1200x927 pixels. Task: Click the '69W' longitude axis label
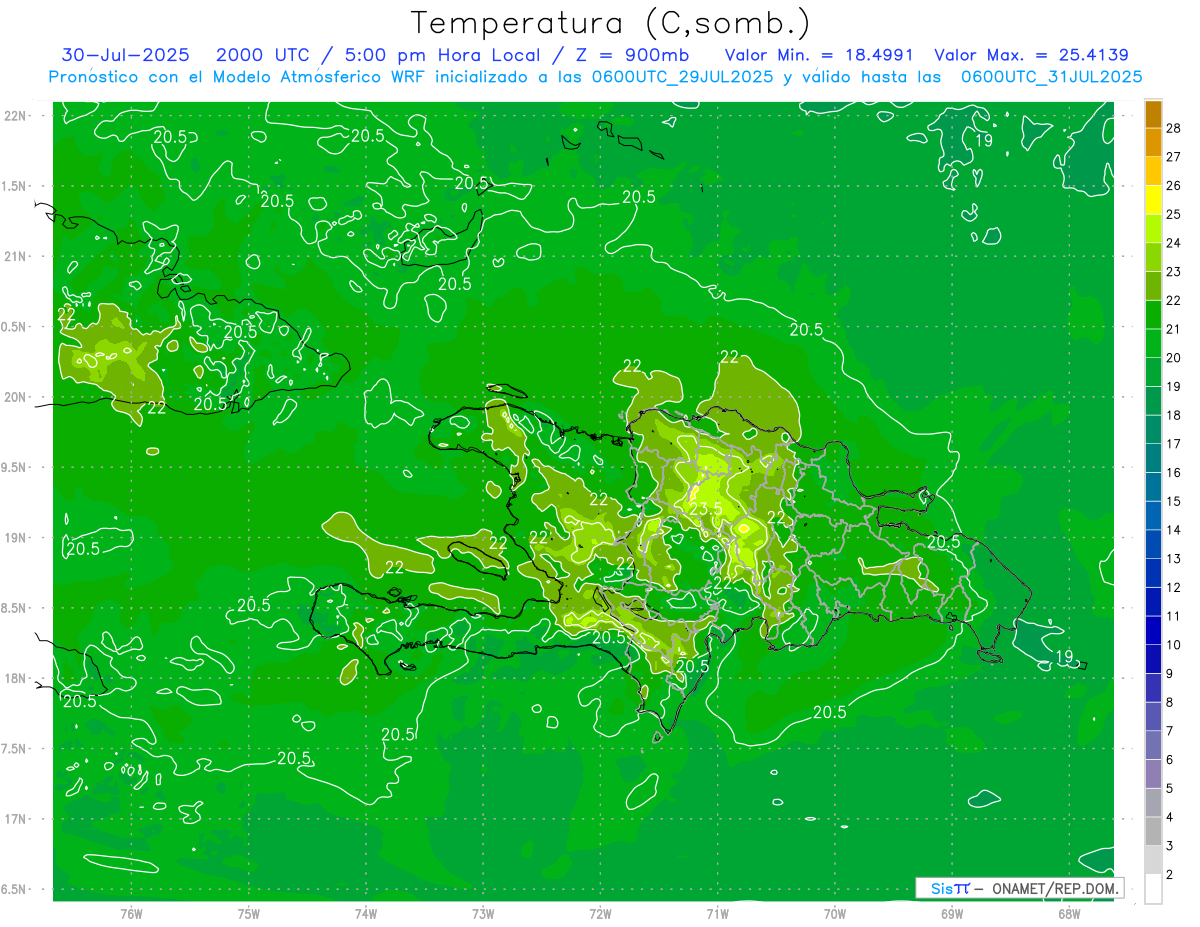click(951, 913)
